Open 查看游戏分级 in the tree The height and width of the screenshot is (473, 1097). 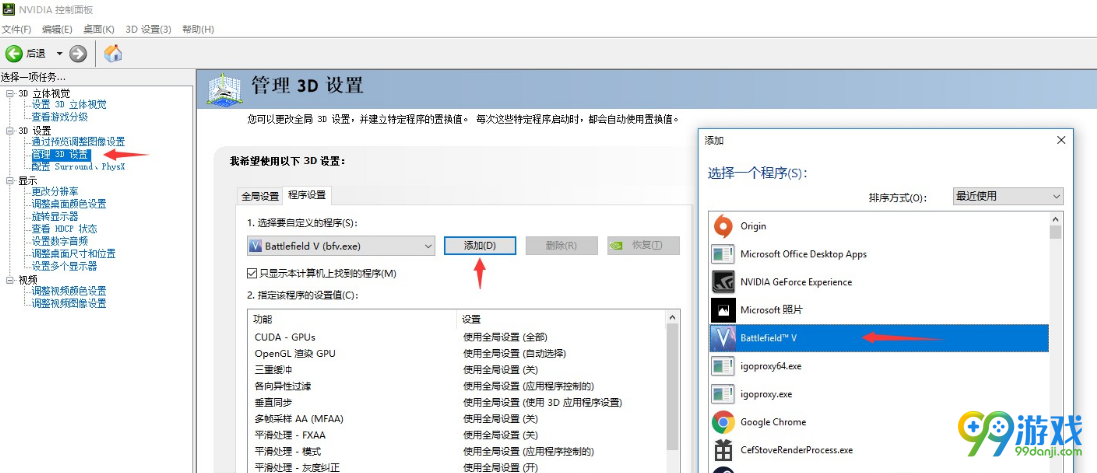[x=59, y=117]
